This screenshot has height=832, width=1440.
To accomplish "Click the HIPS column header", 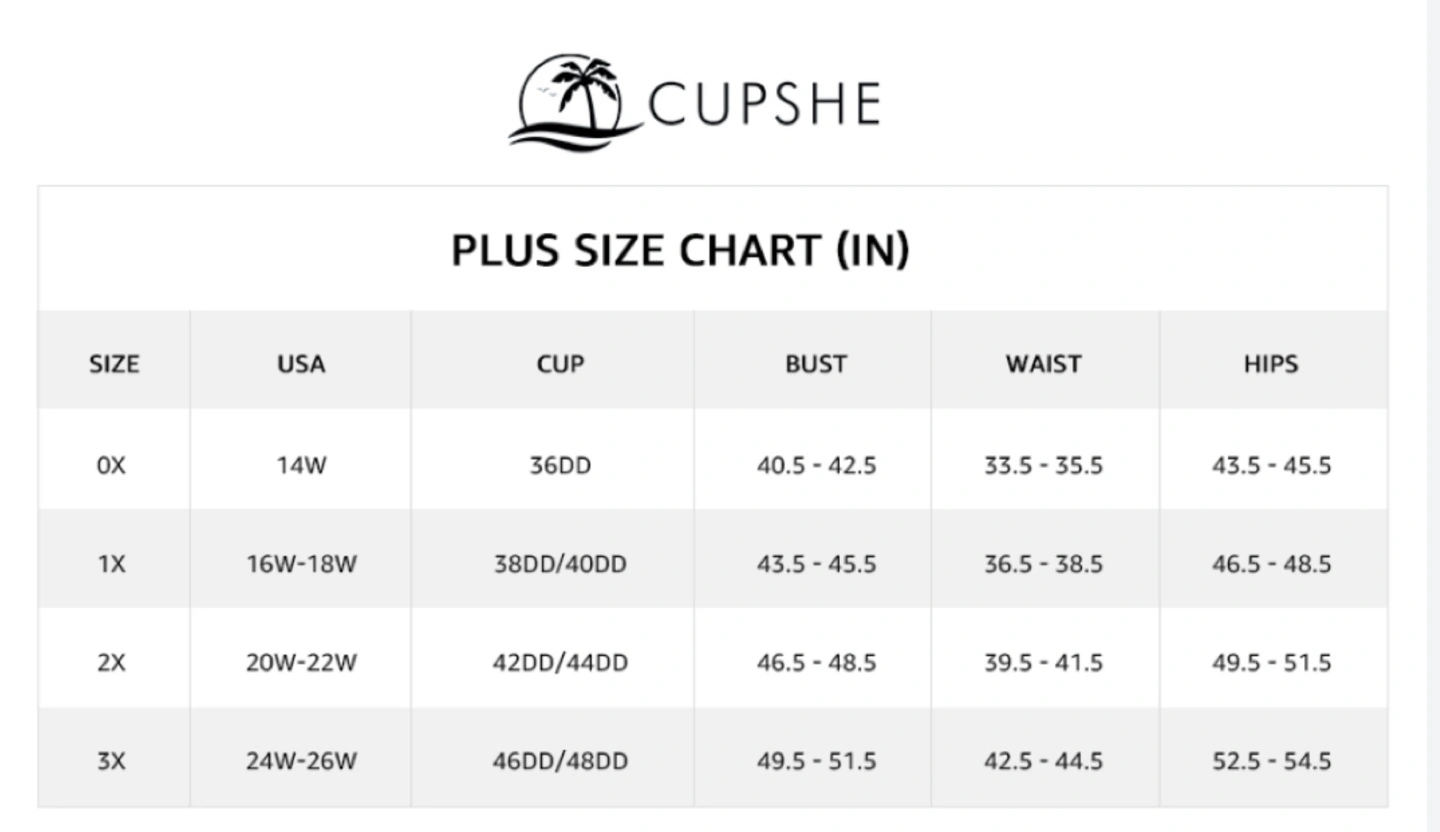I will 1271,364.
